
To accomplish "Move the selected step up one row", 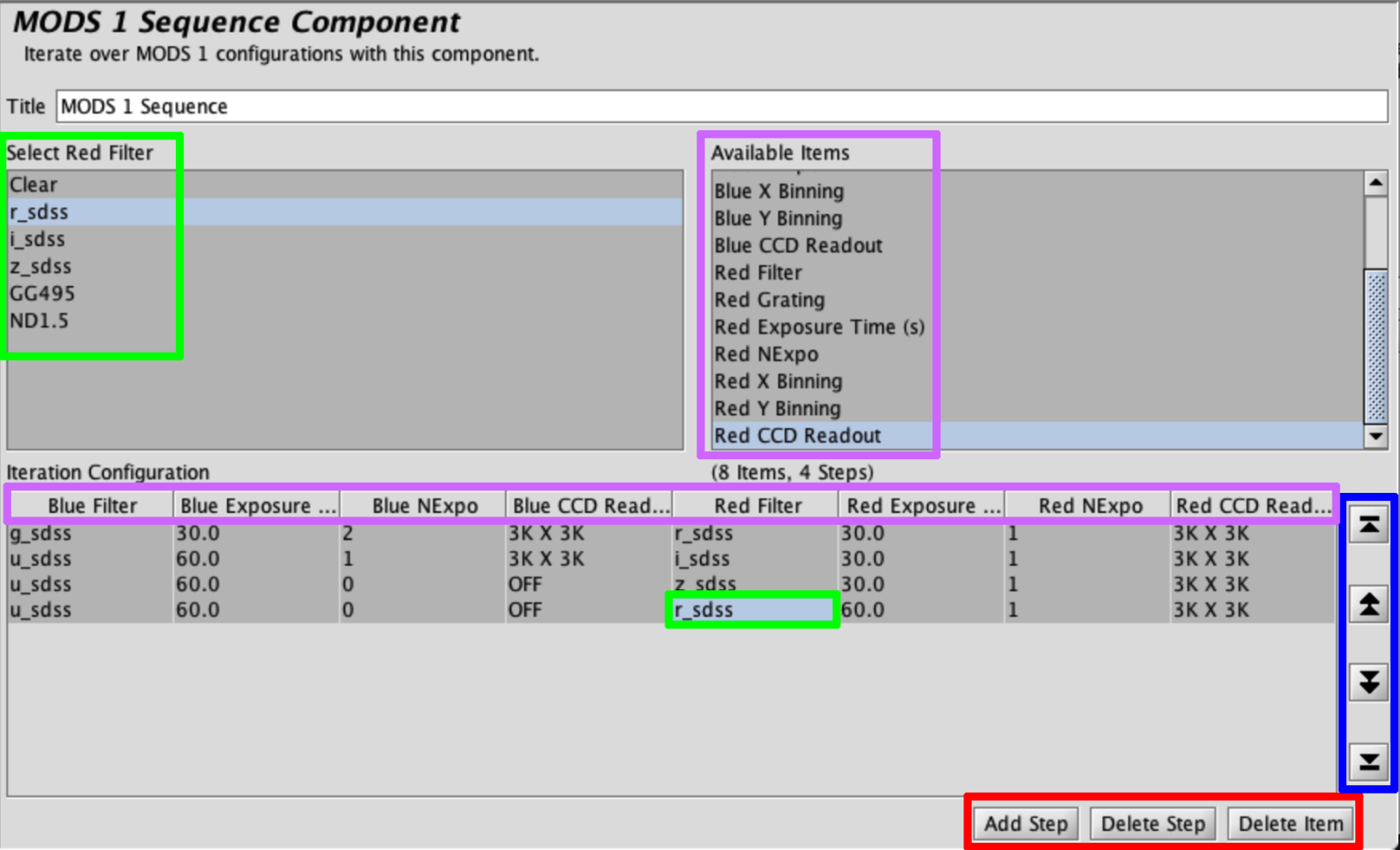I will 1369,604.
